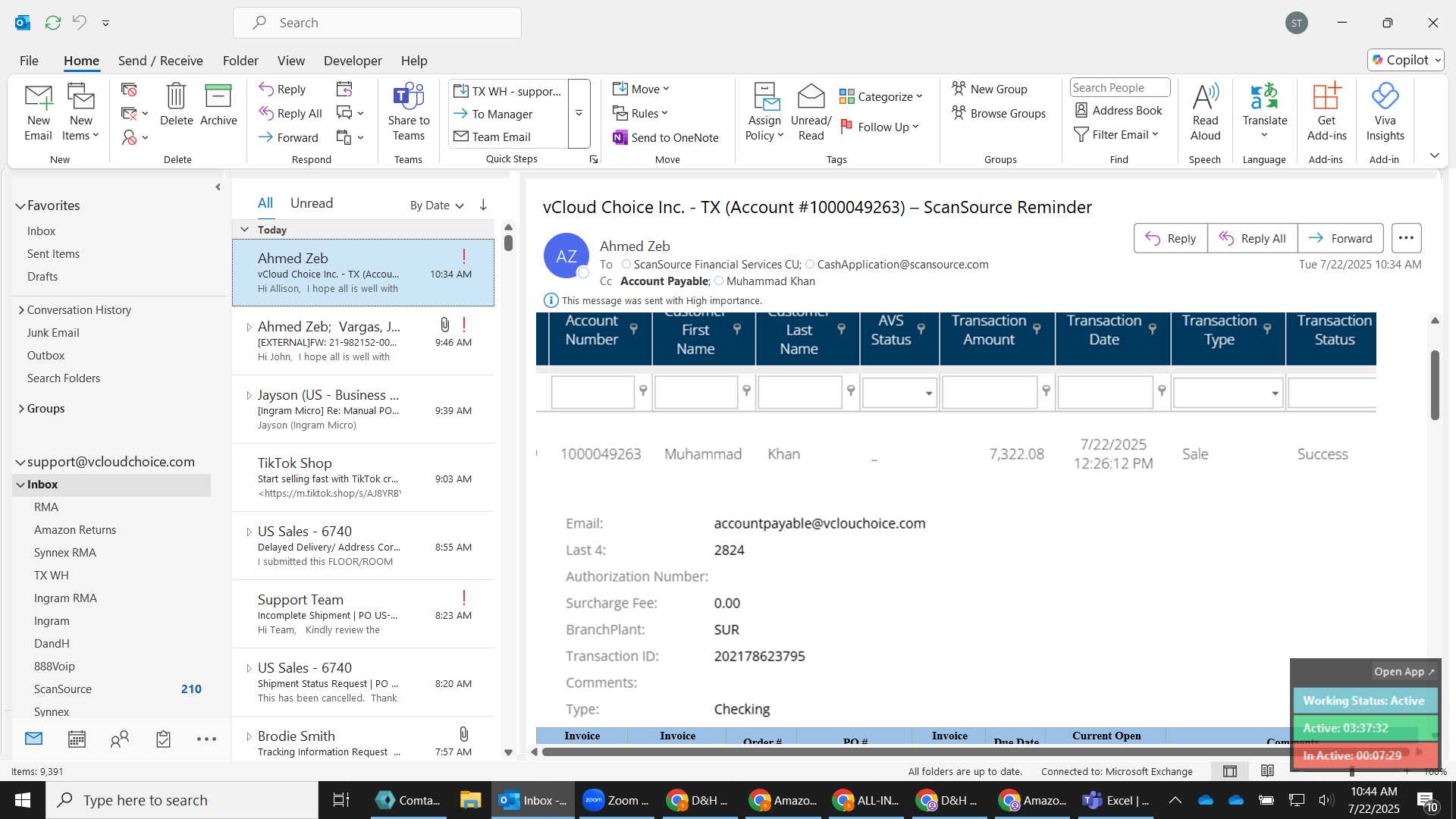Viewport: 1456px width, 819px height.
Task: Toggle filter pin for AVS Status column
Action: pyautogui.click(x=921, y=328)
